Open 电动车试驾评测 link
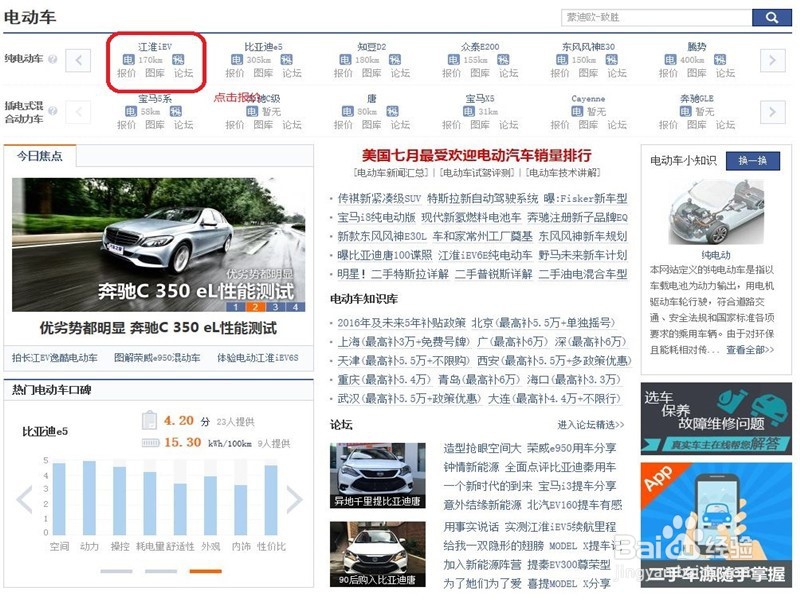 click(x=477, y=173)
